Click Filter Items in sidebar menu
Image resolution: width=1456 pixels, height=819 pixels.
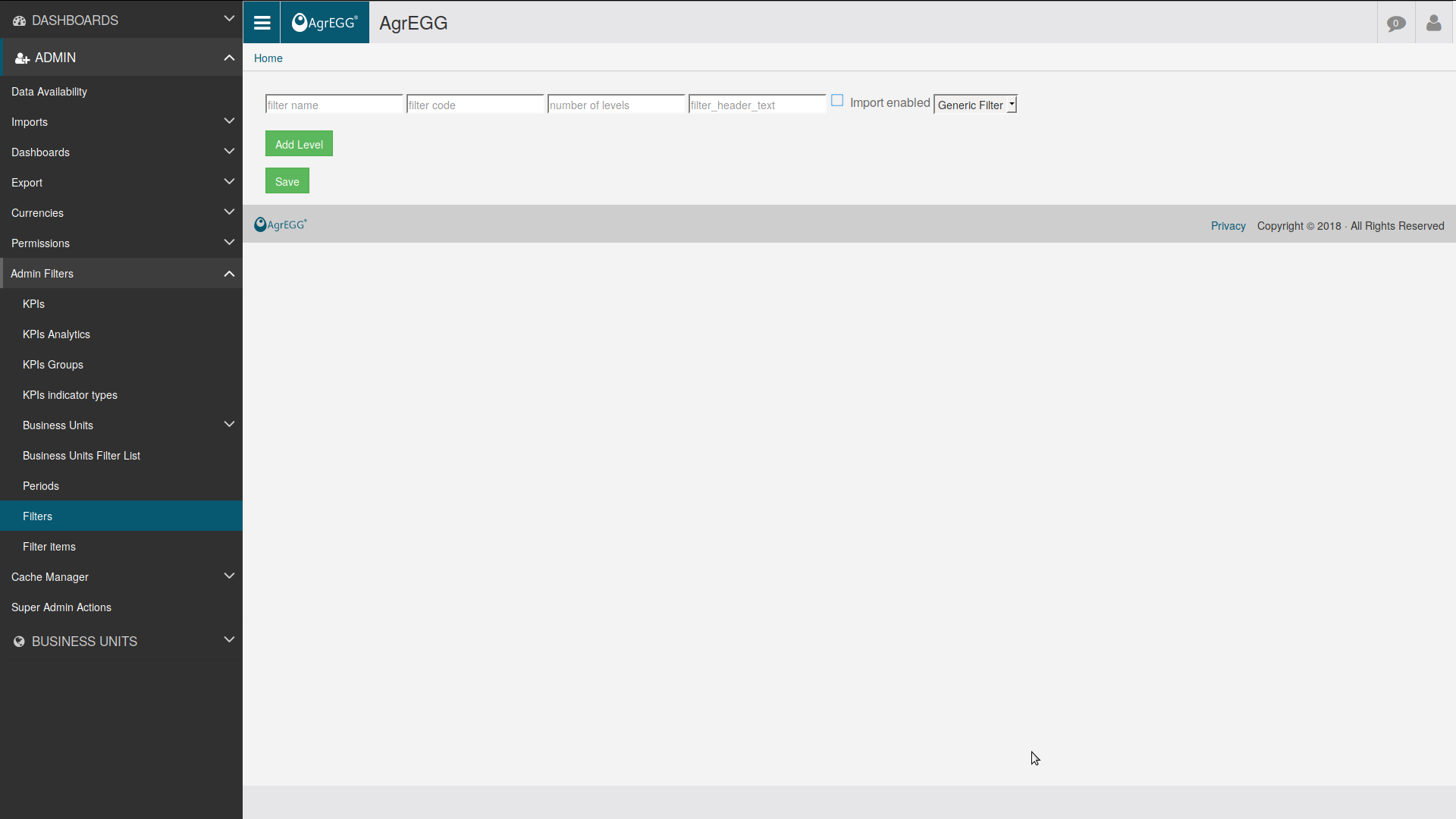click(49, 547)
